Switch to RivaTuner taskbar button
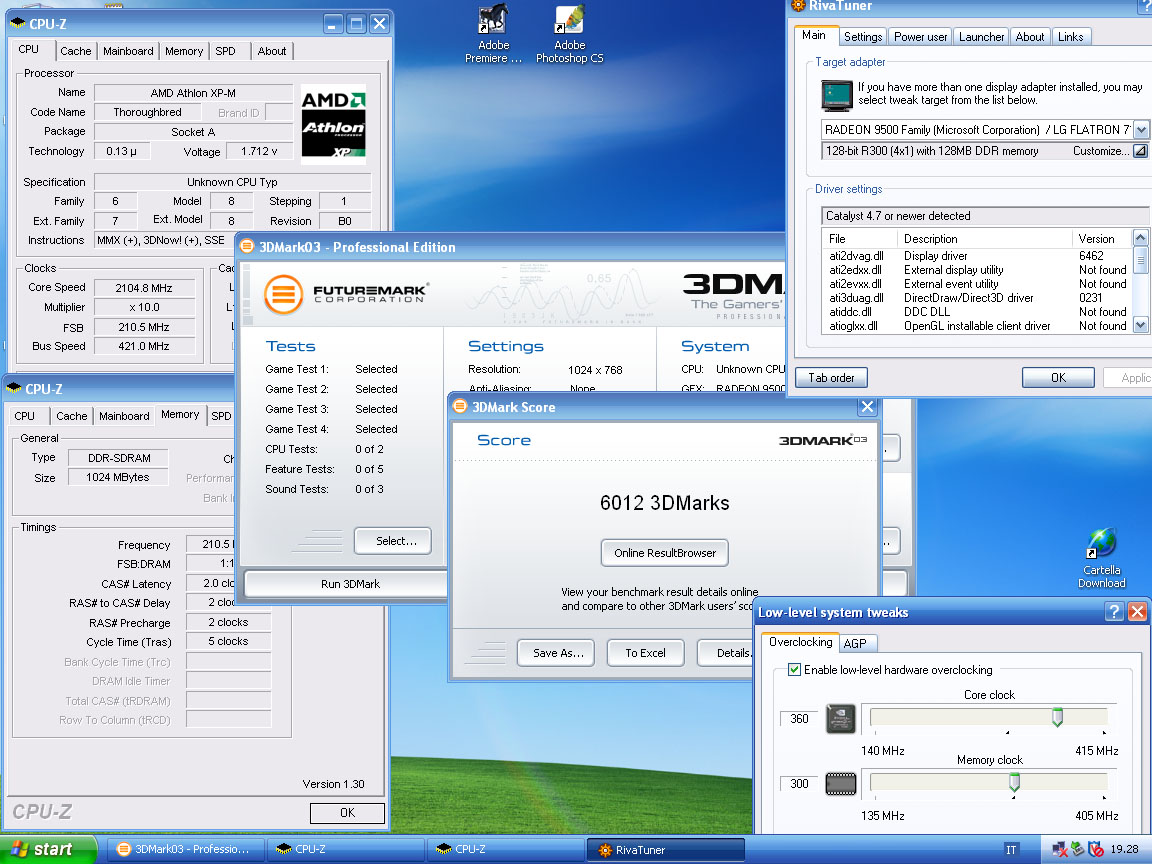The height and width of the screenshot is (864, 1152). [x=665, y=849]
